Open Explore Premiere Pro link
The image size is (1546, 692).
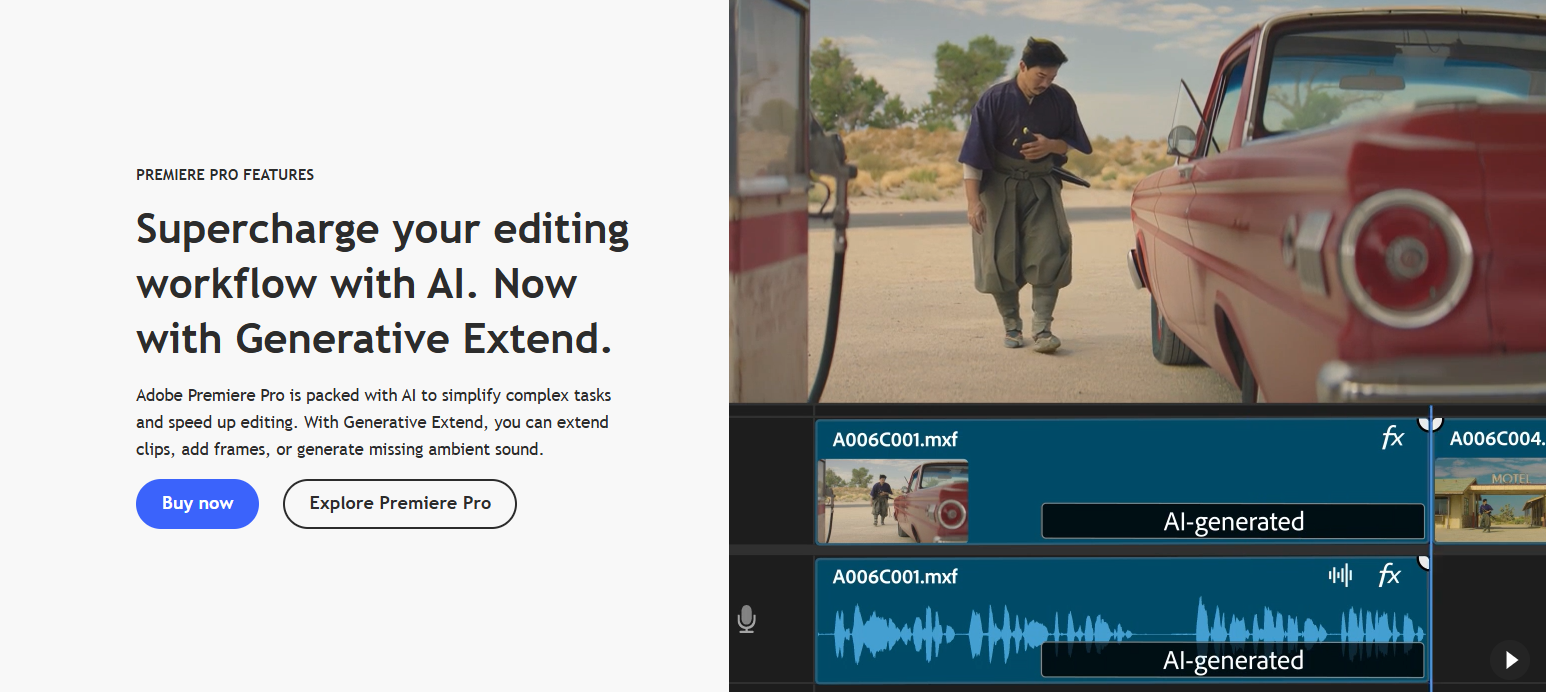[400, 503]
